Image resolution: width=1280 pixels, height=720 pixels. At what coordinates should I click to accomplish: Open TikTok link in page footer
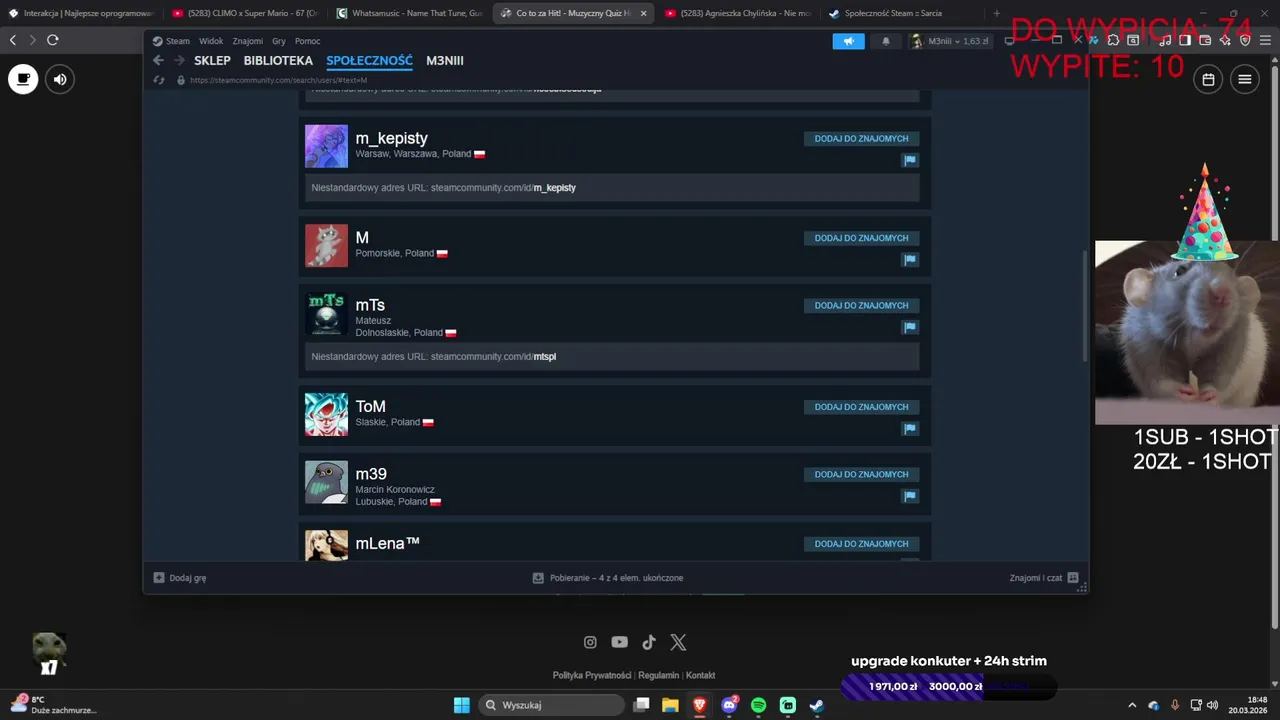click(649, 642)
